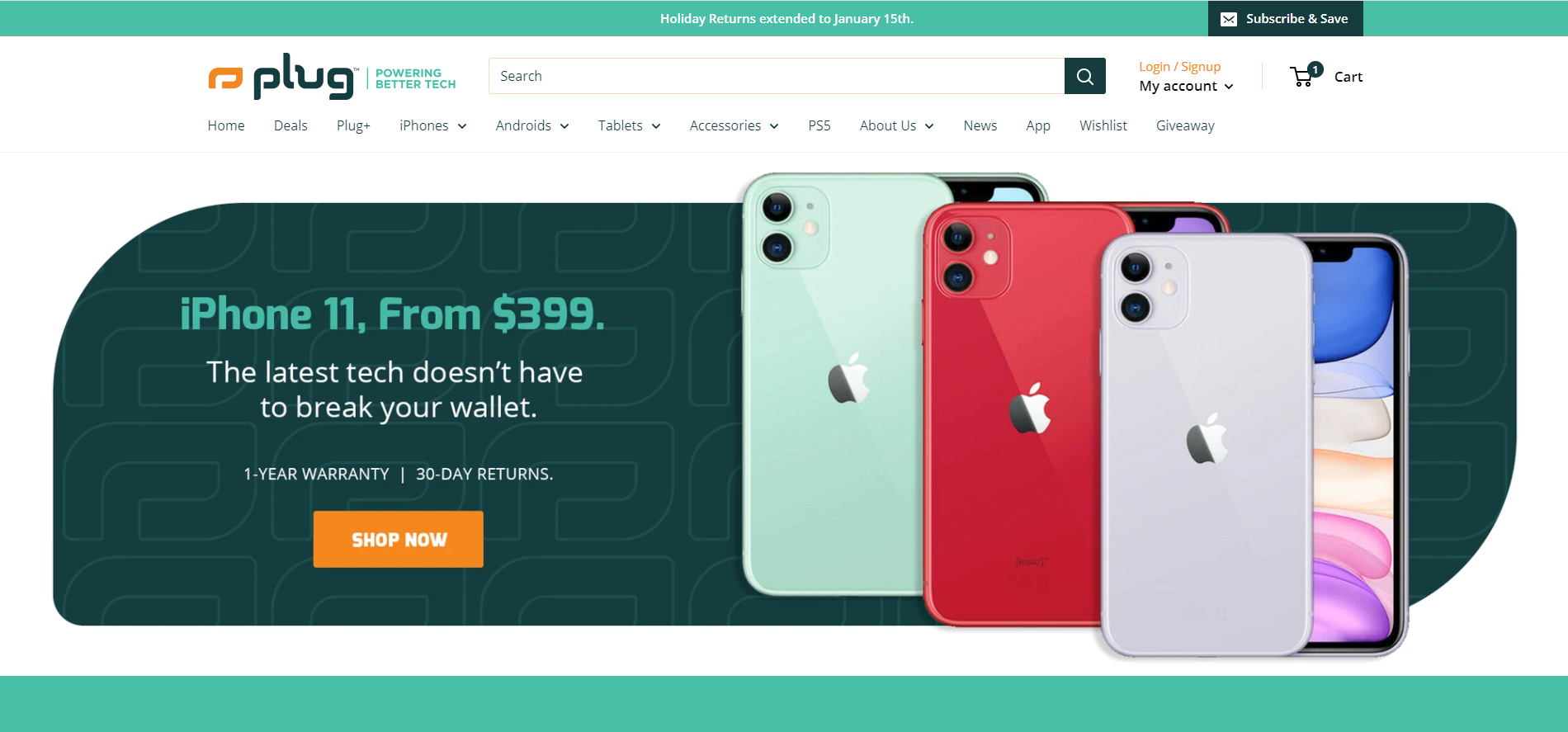Expand the iPhones dropdown menu
This screenshot has height=732, width=1568.
pos(432,125)
